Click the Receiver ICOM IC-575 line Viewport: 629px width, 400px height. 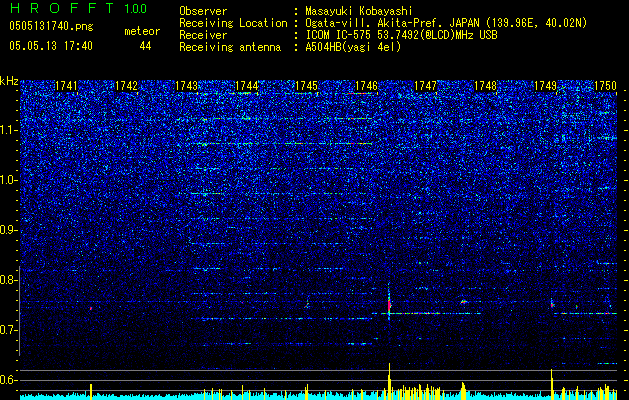click(401, 35)
